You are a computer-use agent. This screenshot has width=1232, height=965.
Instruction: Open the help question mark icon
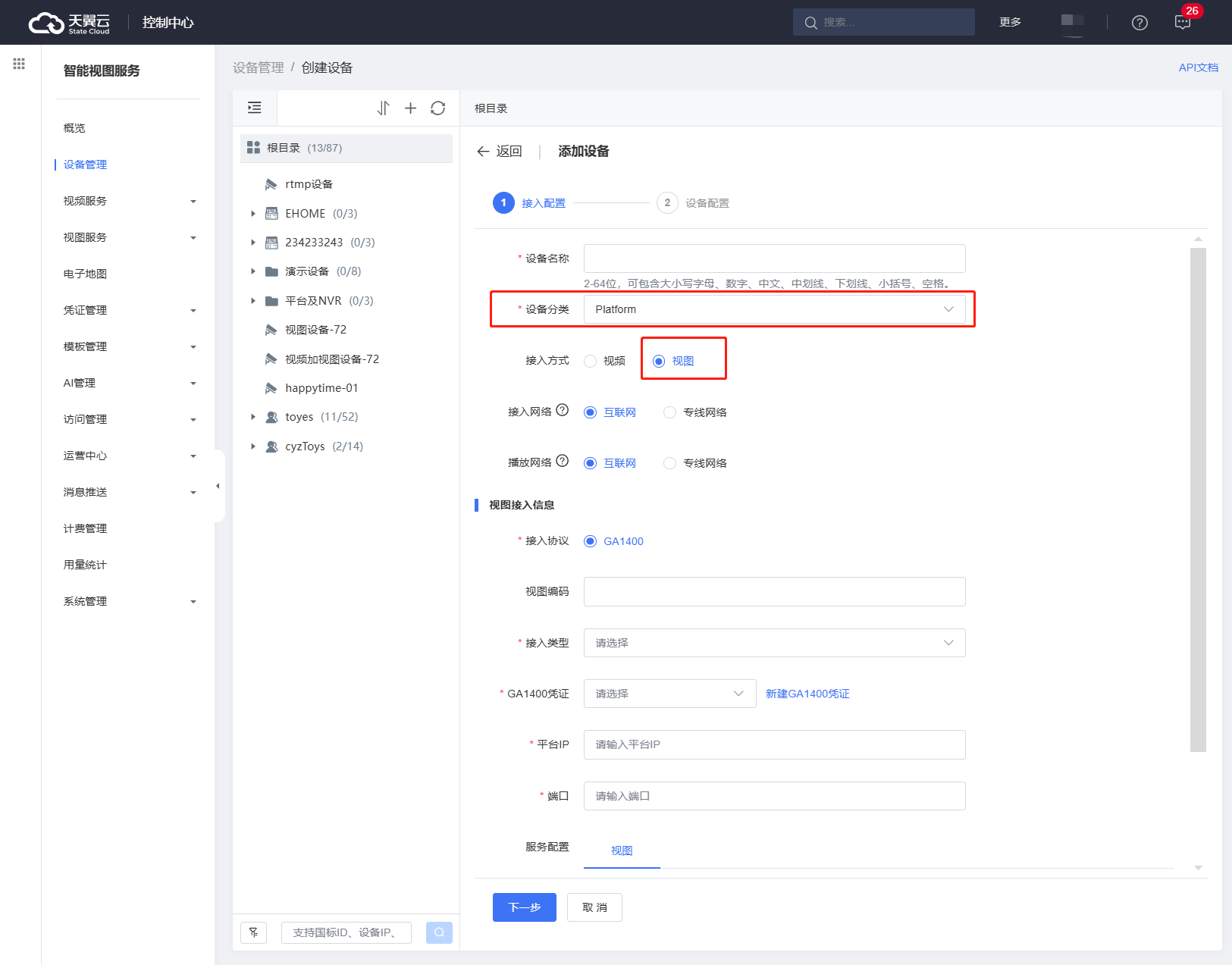[x=1140, y=23]
